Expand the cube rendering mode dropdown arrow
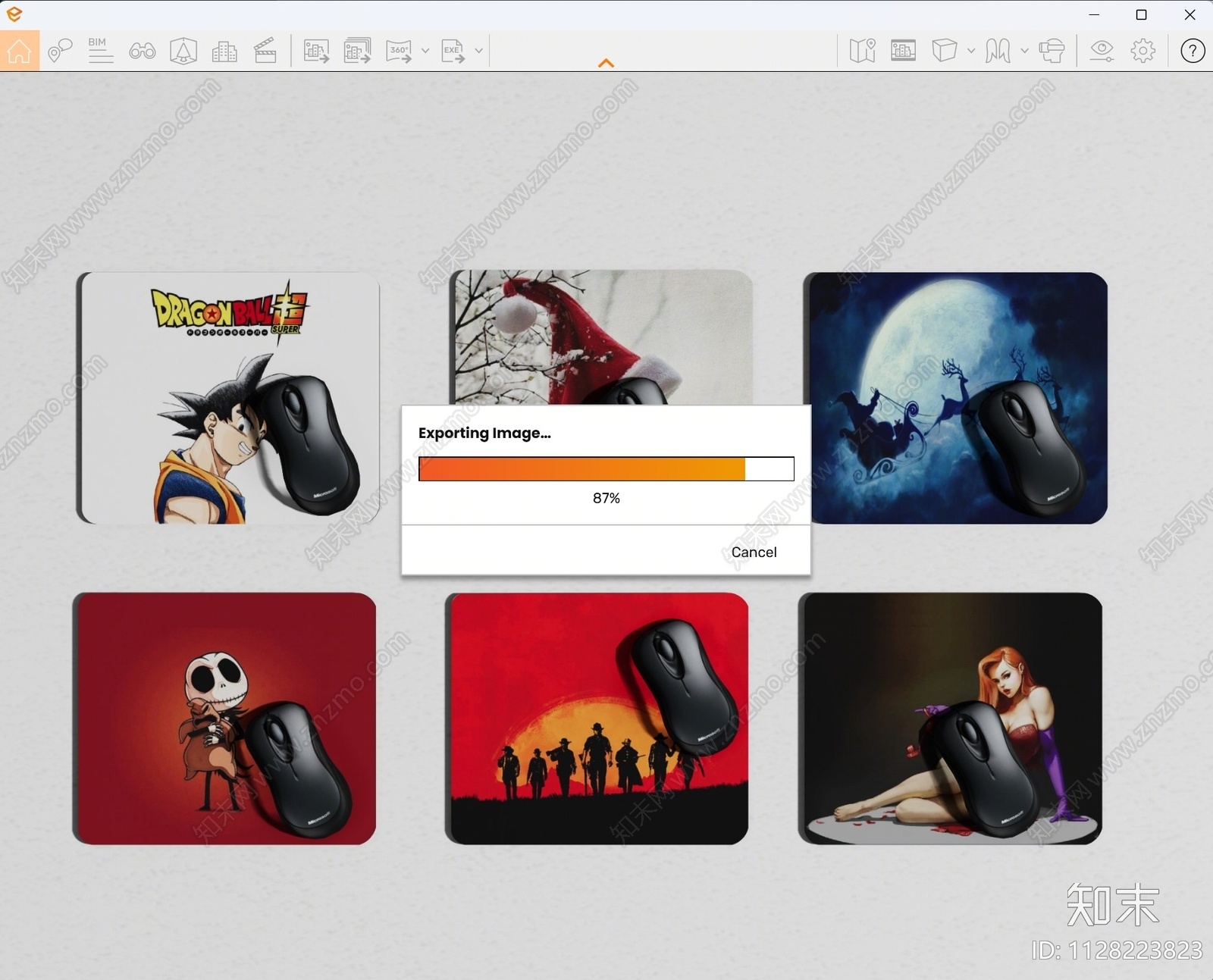 click(x=970, y=51)
